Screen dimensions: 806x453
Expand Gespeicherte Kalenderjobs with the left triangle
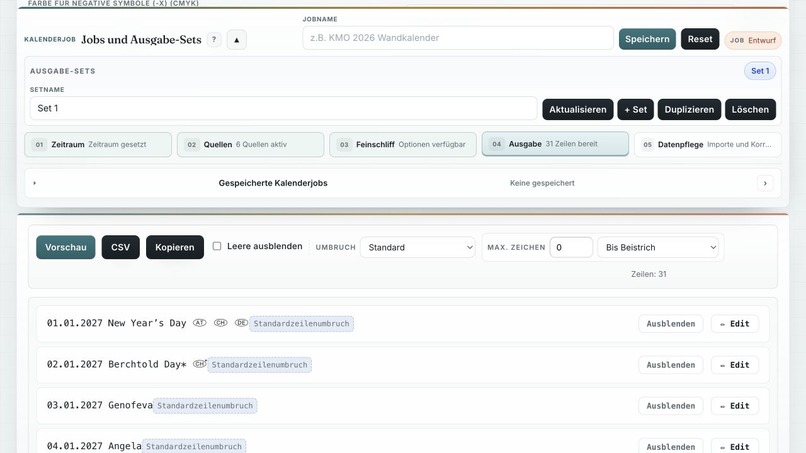[x=34, y=183]
